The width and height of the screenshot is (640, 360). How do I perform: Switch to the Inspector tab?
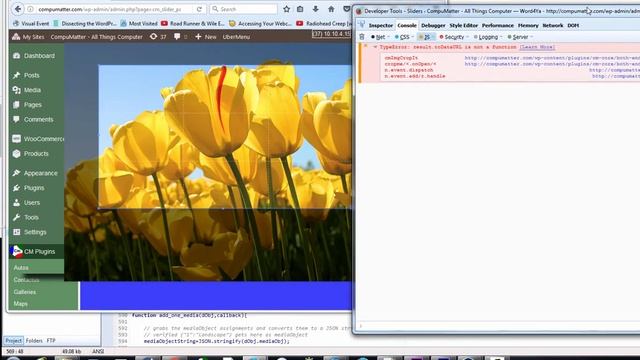pyautogui.click(x=380, y=25)
